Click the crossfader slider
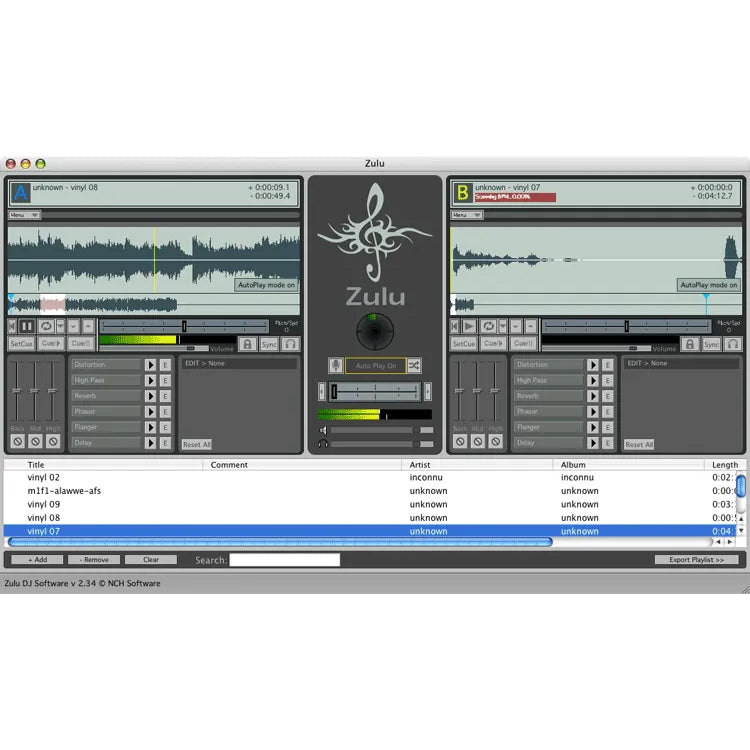750x750 pixels. coord(375,391)
